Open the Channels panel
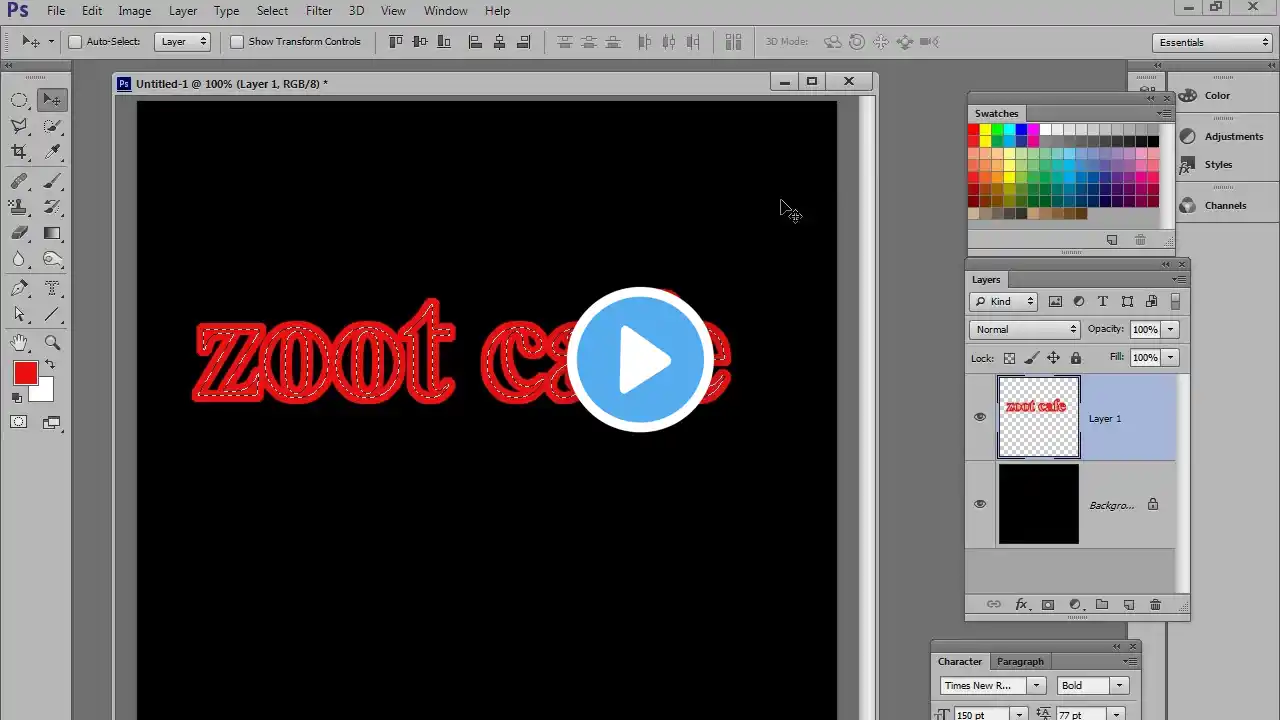The height and width of the screenshot is (720, 1280). pyautogui.click(x=1213, y=205)
